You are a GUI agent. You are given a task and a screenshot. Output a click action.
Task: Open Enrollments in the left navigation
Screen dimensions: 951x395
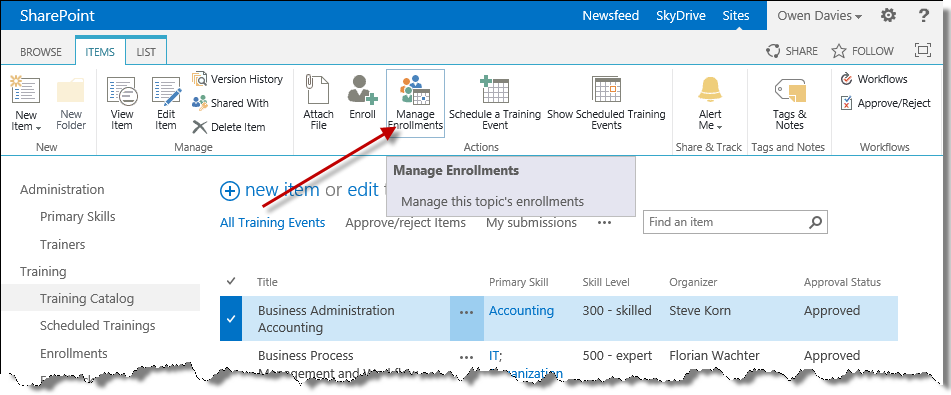pyautogui.click(x=73, y=353)
